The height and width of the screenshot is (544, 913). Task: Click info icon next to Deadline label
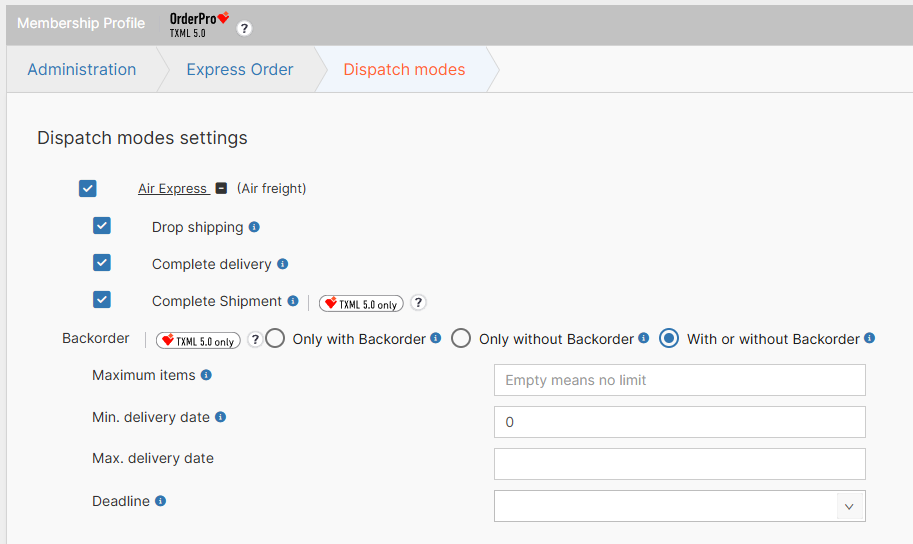[160, 501]
